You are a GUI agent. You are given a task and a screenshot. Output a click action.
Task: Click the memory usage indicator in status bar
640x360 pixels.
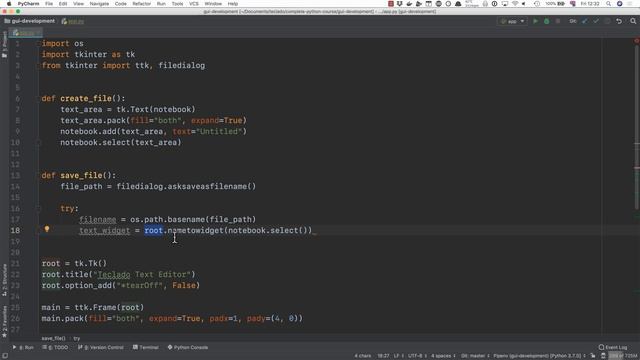[622, 356]
